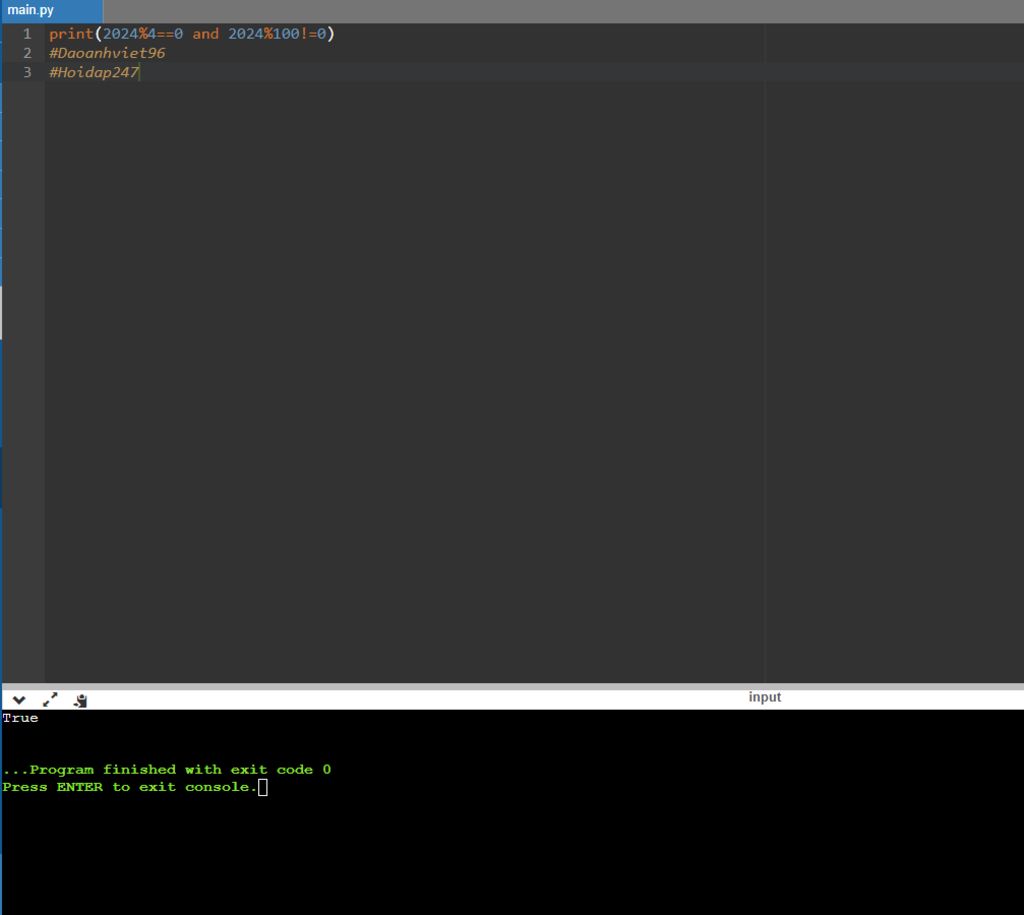Image resolution: width=1024 pixels, height=915 pixels.
Task: Focus console at 'Press ENTER to exit console' prompt
Action: (130, 787)
